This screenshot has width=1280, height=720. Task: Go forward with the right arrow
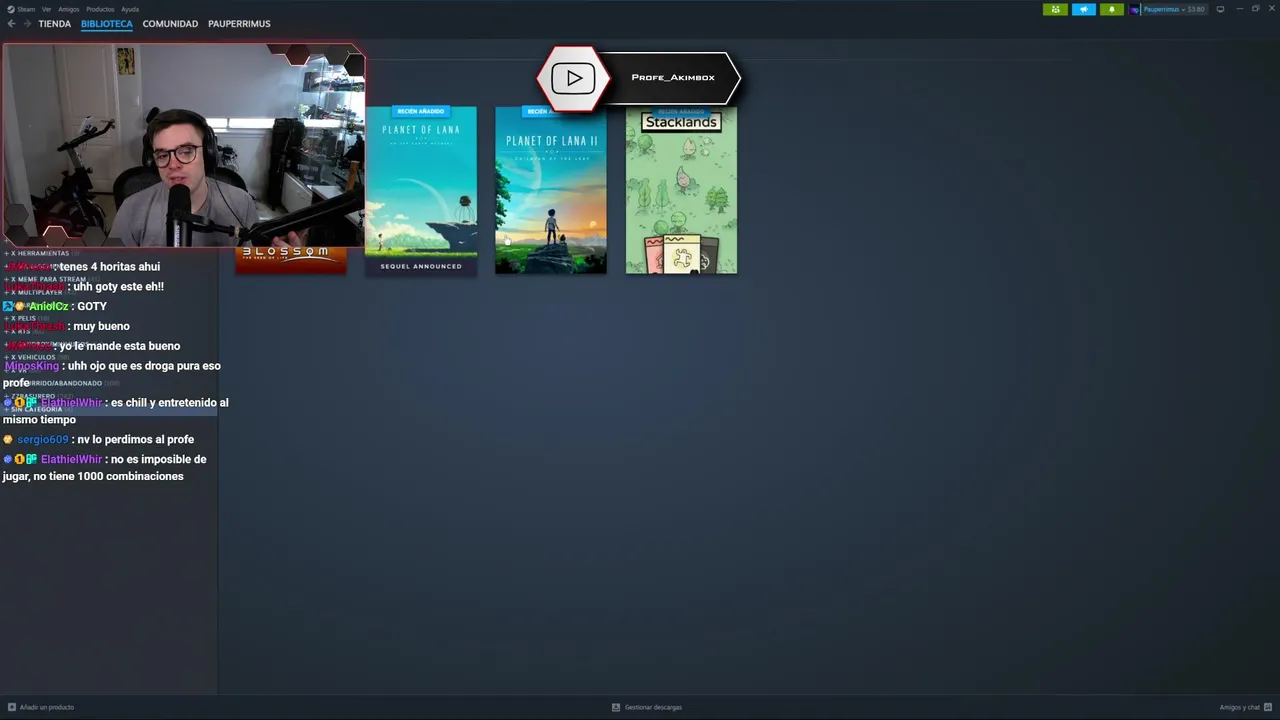[x=27, y=23]
